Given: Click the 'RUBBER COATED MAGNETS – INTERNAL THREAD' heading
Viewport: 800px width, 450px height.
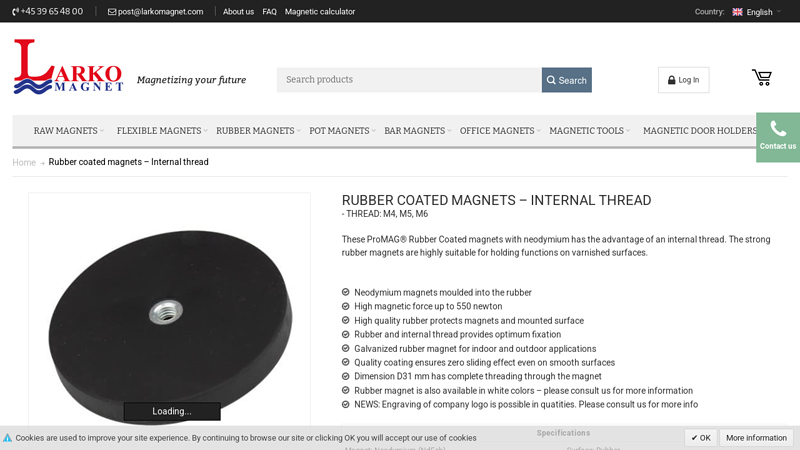Looking at the screenshot, I should pos(496,200).
